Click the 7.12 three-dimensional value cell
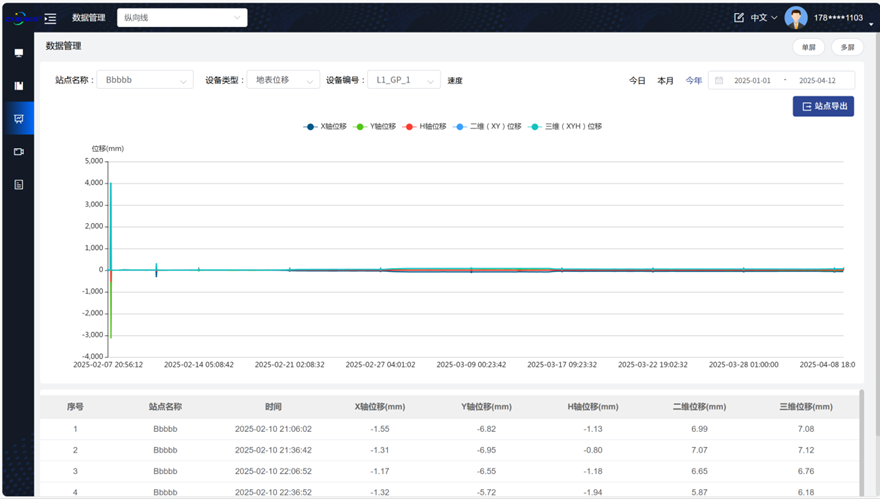The image size is (880, 499). [806, 450]
